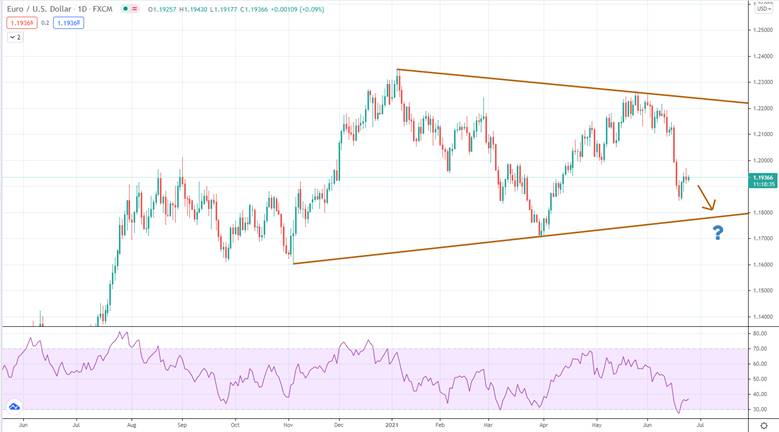Click the red sell price button 1.19365
Viewport: 779px width, 432px height.
coord(22,23)
